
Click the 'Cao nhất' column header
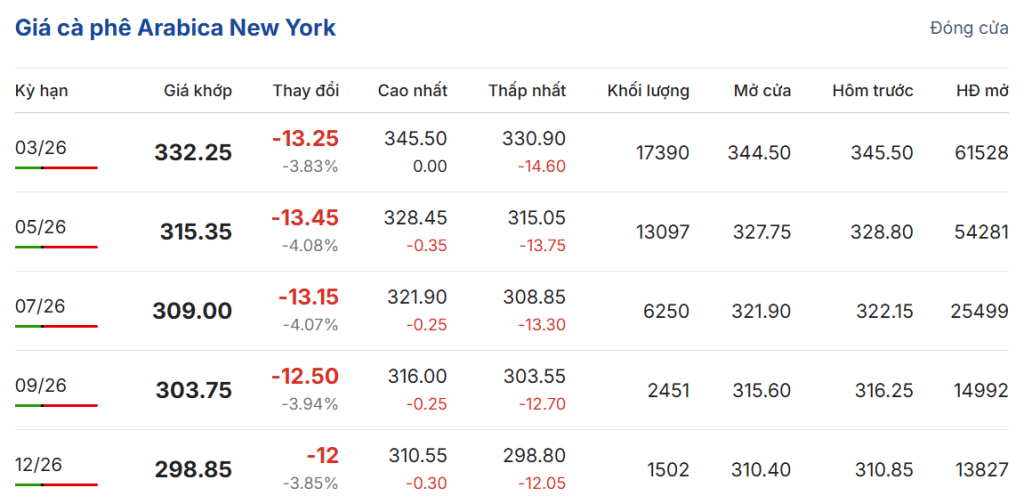[x=412, y=91]
